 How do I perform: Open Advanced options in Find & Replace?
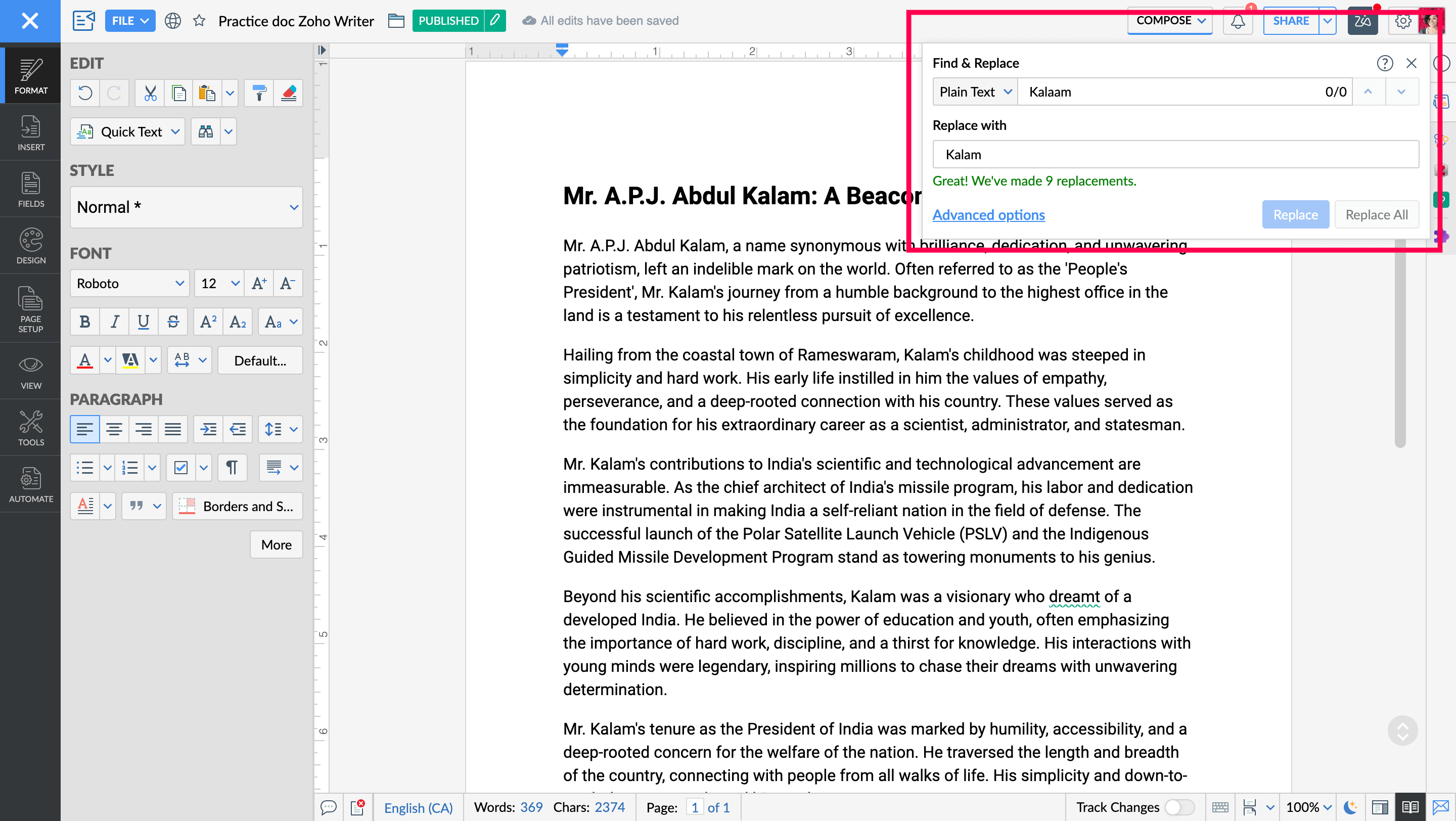988,215
